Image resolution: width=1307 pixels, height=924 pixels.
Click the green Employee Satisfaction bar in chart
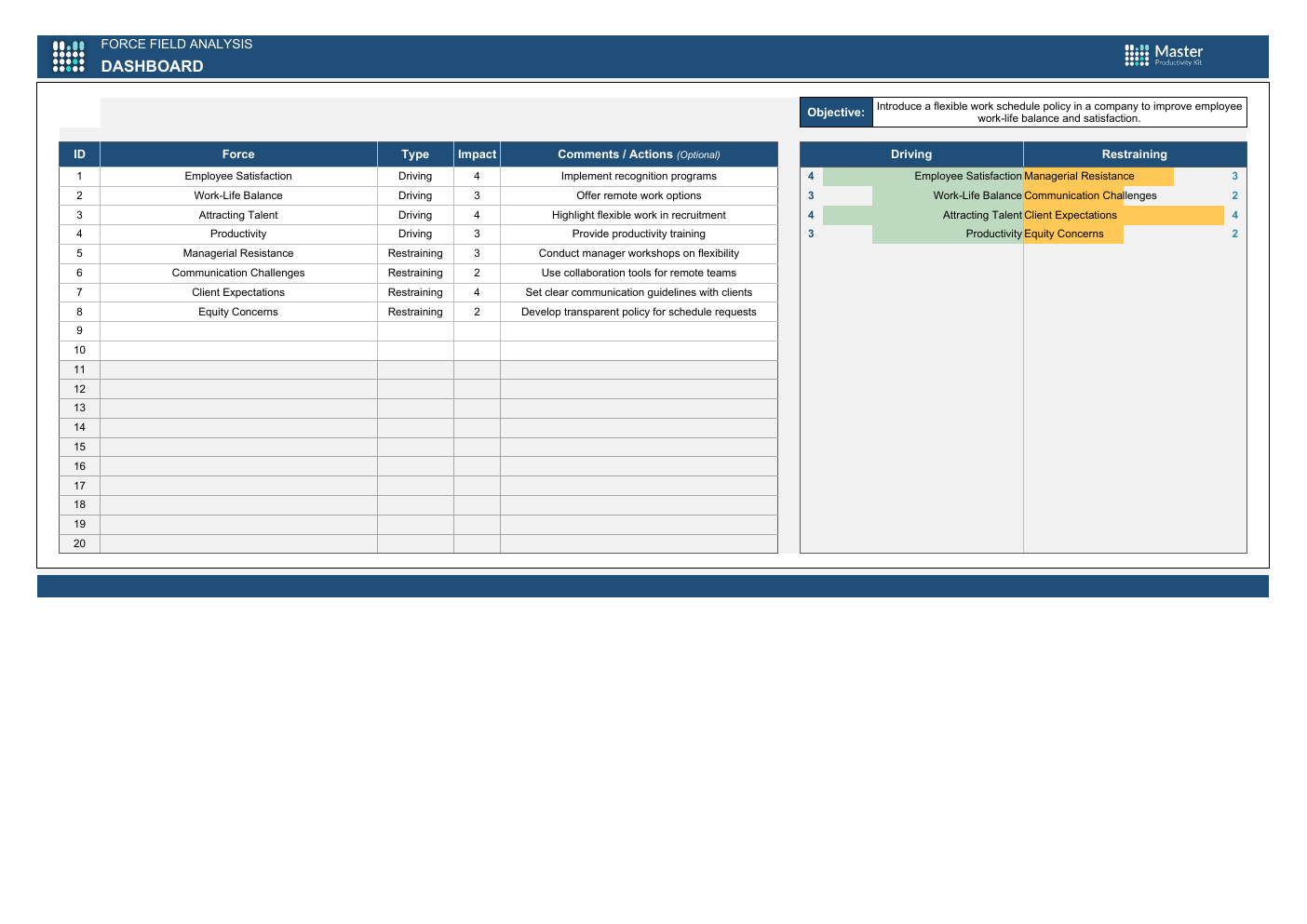coord(923,176)
